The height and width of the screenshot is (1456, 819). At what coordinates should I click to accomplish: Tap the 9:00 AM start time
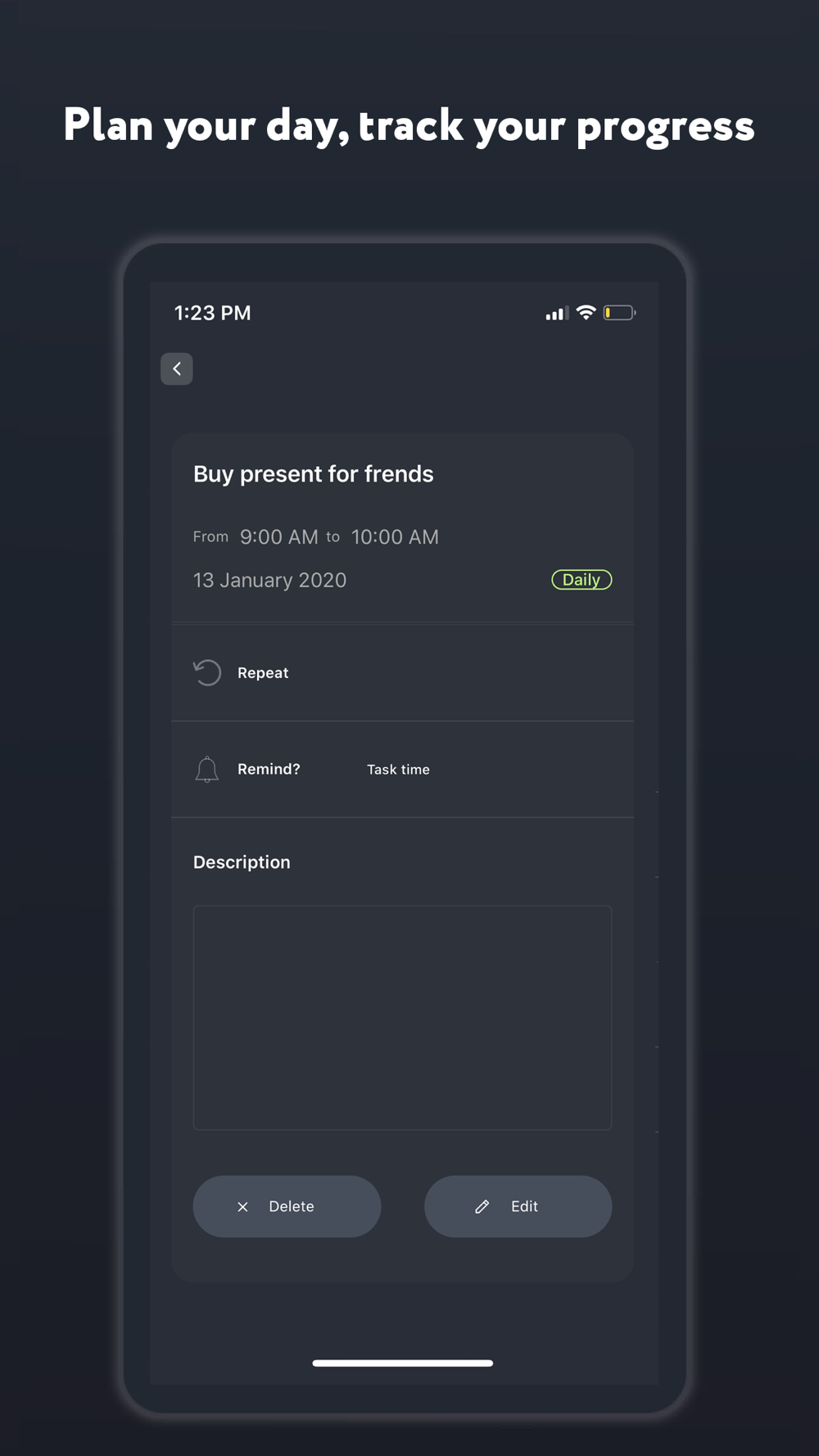coord(278,537)
